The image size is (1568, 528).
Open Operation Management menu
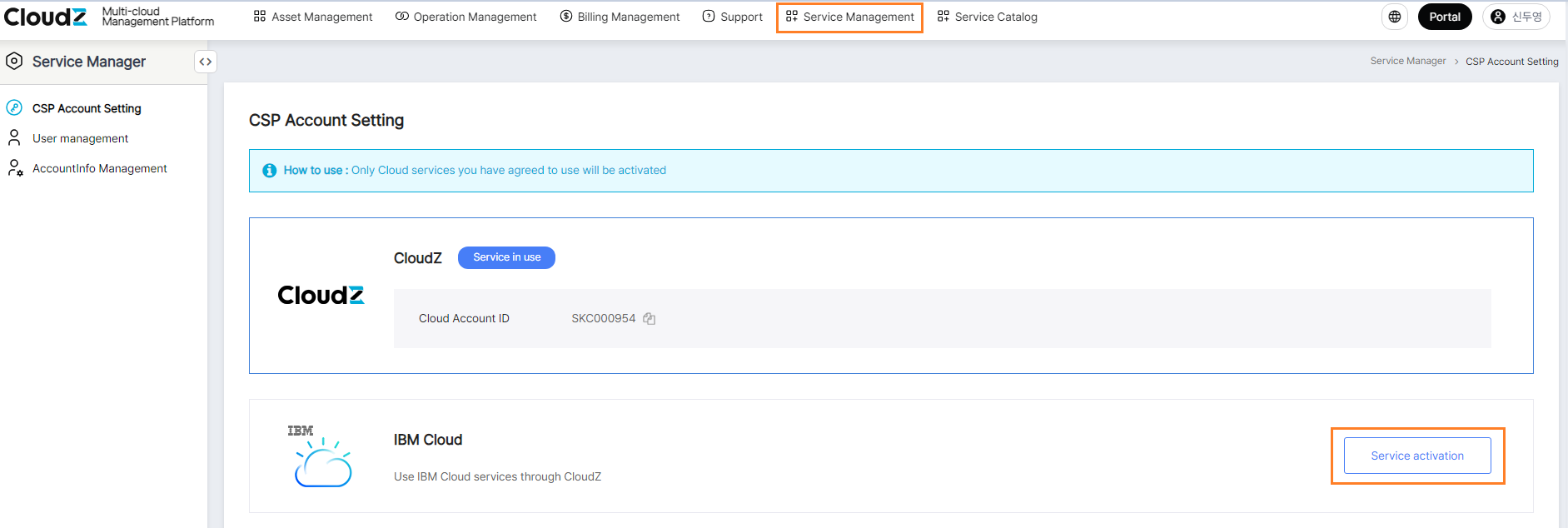(466, 17)
